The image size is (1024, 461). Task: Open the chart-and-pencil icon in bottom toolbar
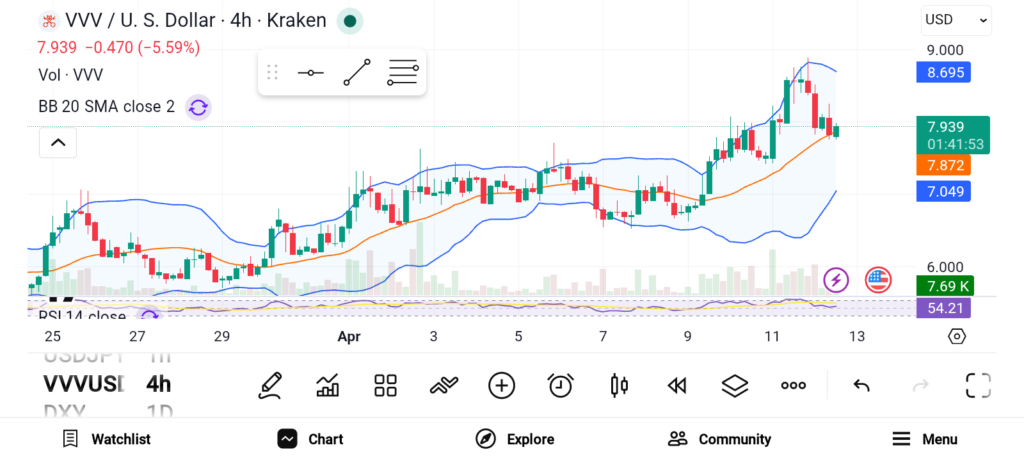(x=327, y=385)
